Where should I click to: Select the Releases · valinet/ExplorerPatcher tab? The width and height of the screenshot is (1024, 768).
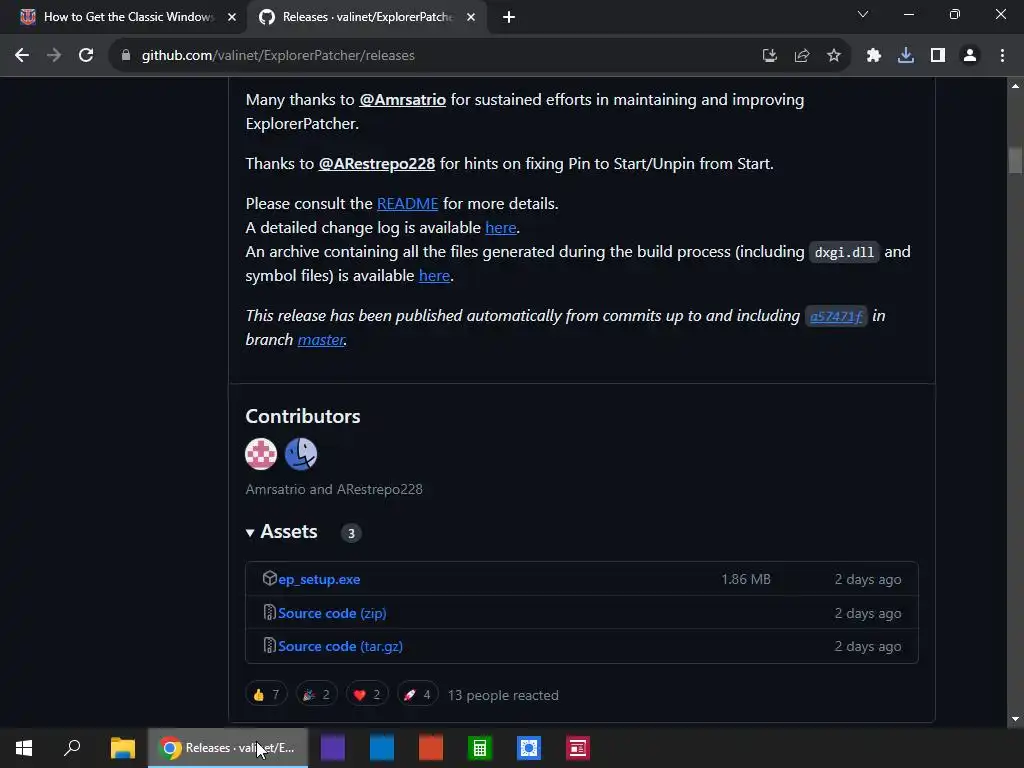click(x=366, y=18)
